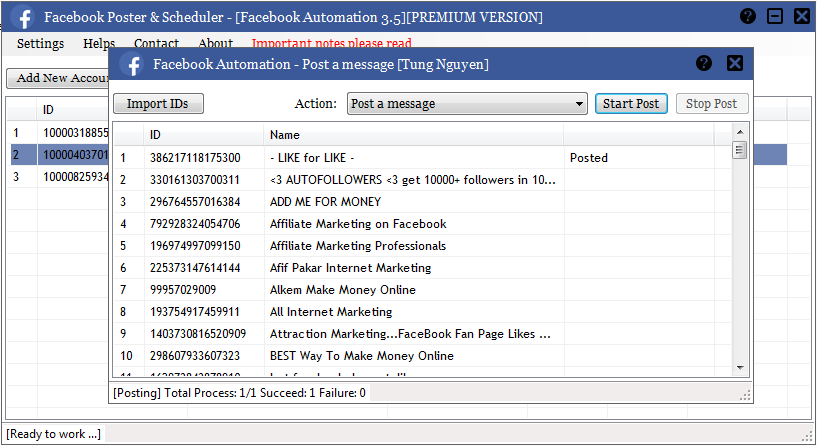The height and width of the screenshot is (446, 817).
Task: Click the dialog resize grip at bottom right
Action: click(745, 396)
